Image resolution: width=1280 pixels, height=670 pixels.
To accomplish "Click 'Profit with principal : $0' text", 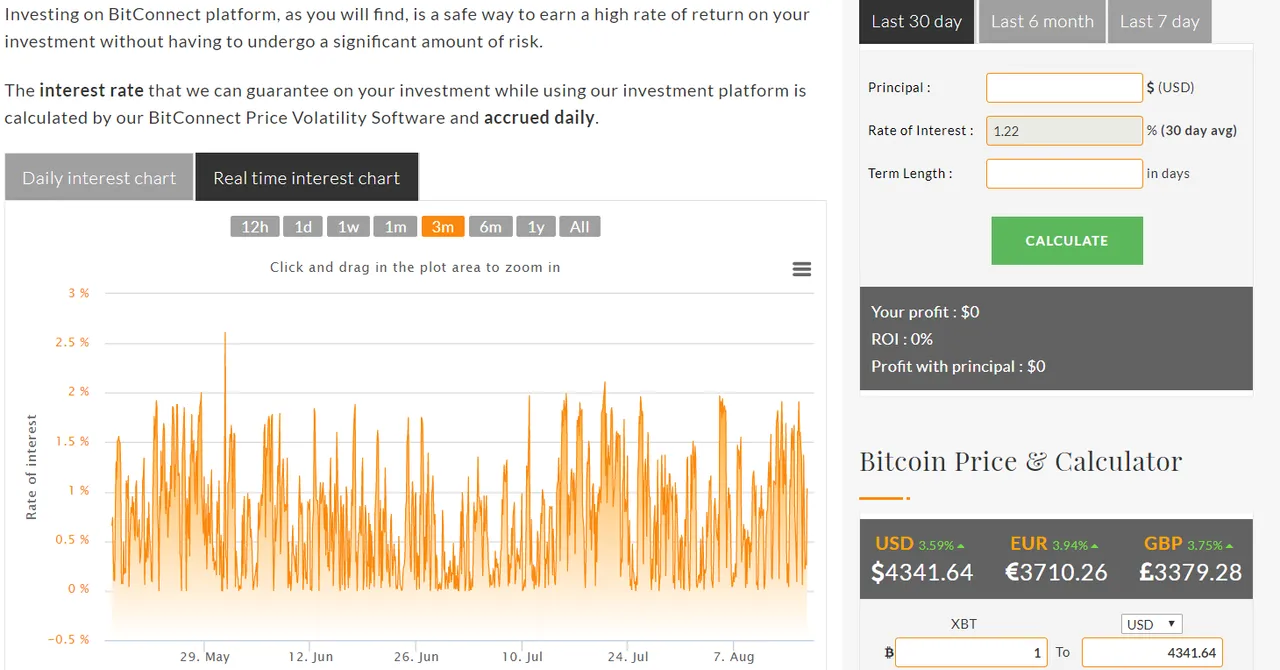I will tap(958, 366).
